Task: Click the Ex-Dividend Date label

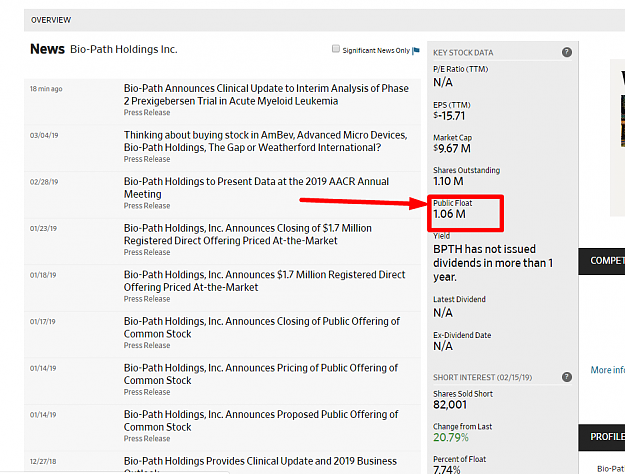Action: coord(462,335)
